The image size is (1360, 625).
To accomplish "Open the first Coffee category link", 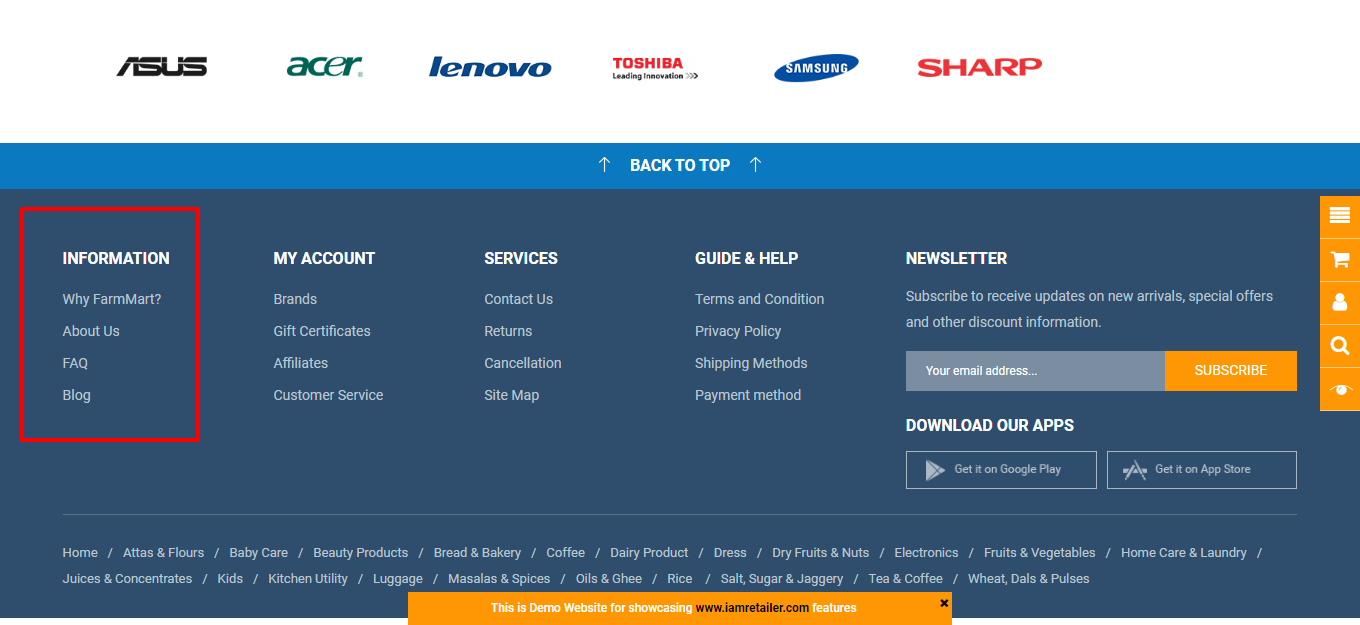I will pos(565,553).
